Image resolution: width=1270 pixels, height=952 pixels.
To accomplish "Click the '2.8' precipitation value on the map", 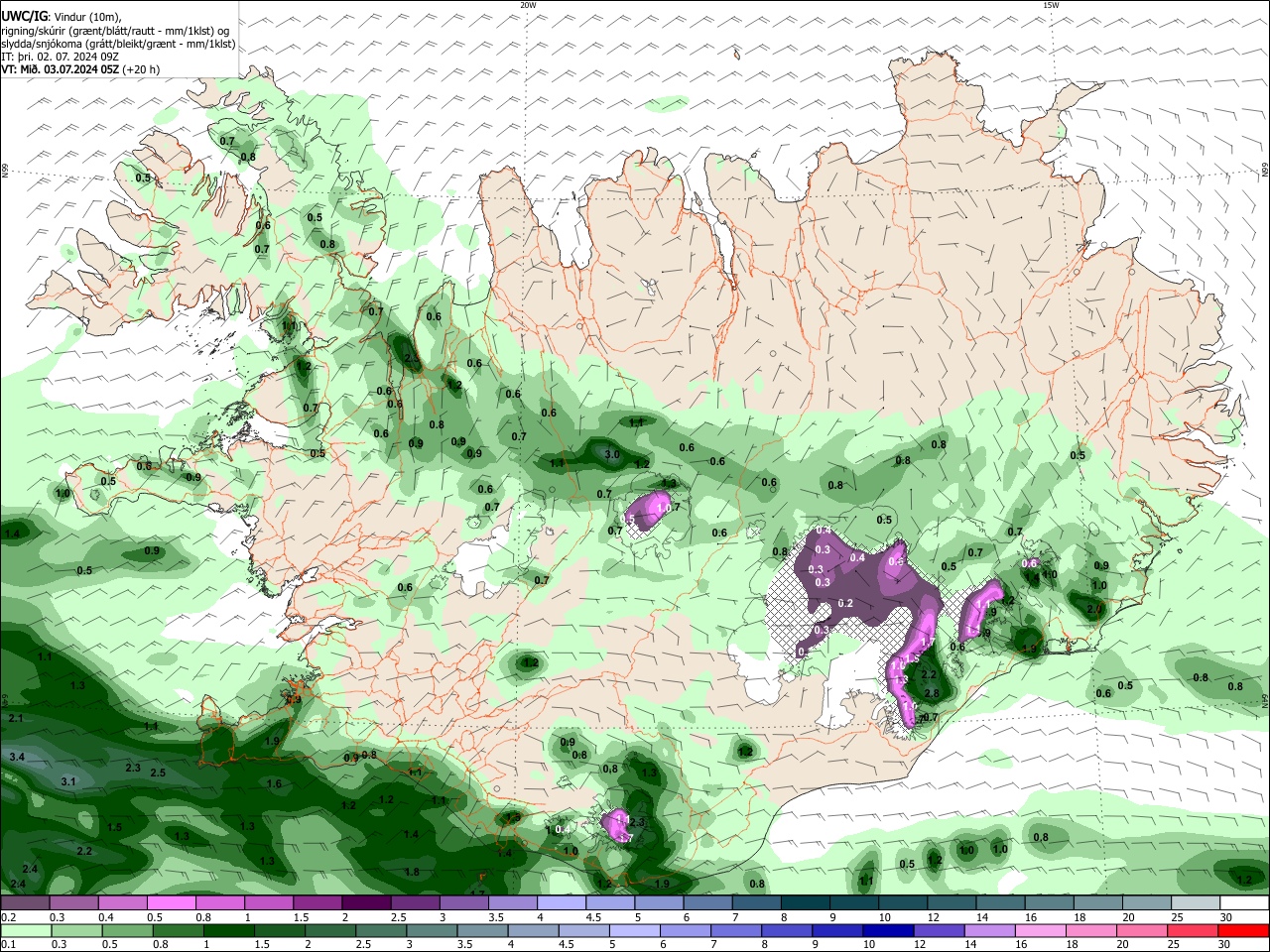I will coord(932,693).
